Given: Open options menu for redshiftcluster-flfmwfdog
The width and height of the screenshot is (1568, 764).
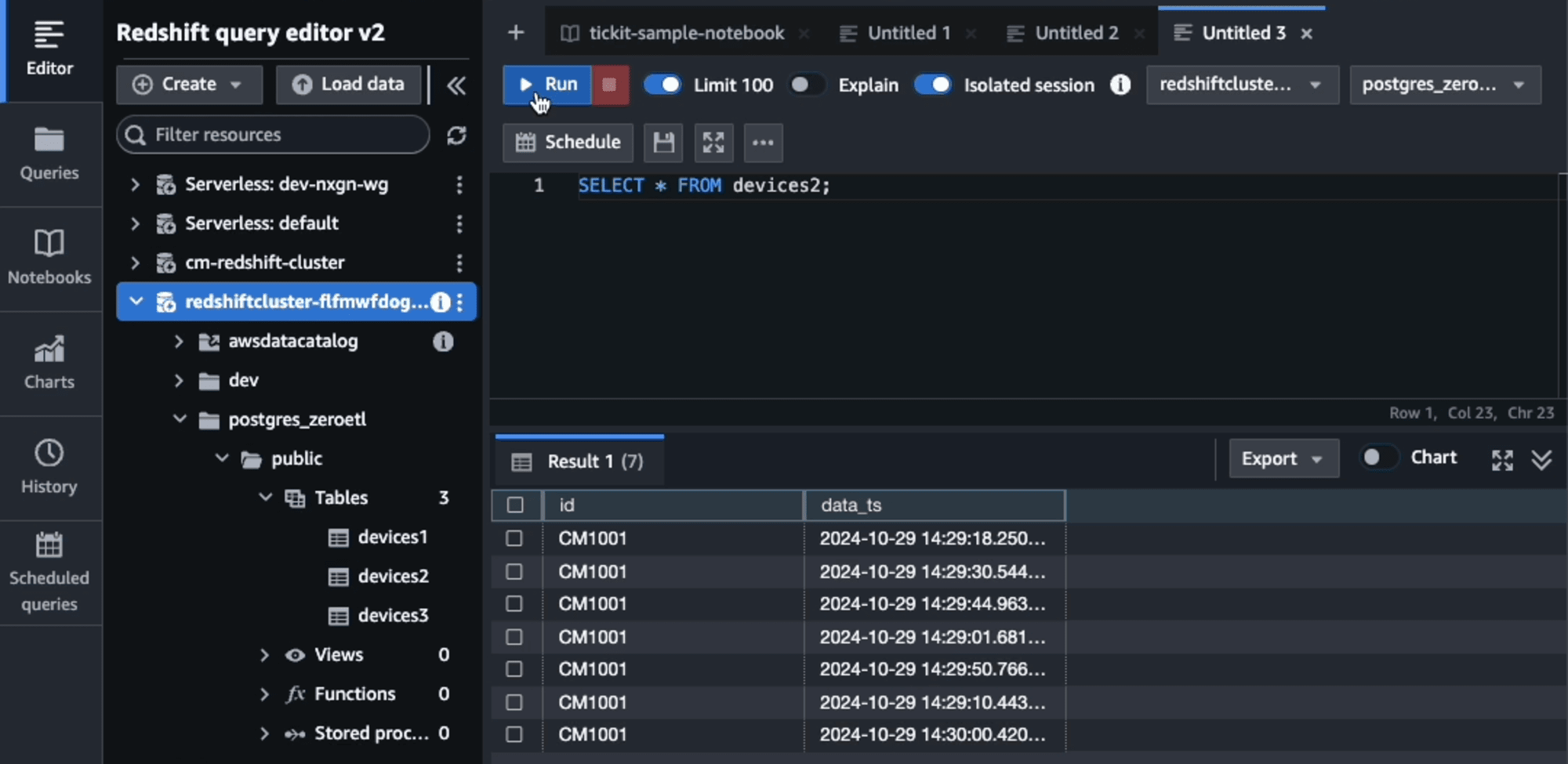Looking at the screenshot, I should [460, 302].
